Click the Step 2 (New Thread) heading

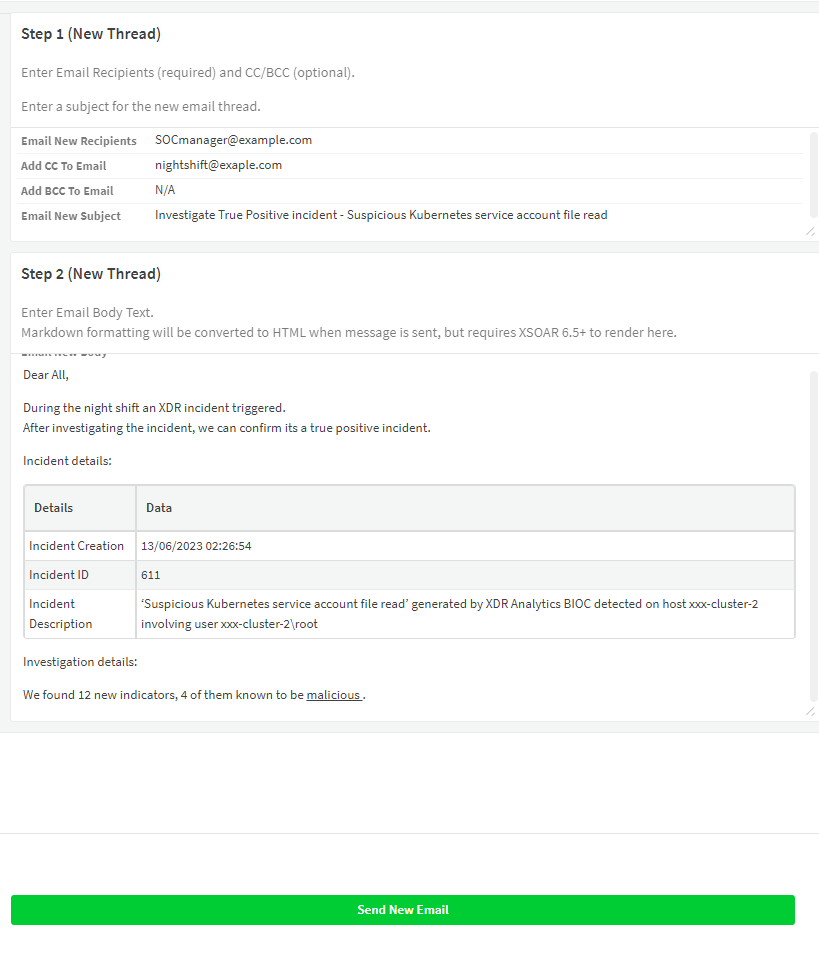[x=91, y=274]
